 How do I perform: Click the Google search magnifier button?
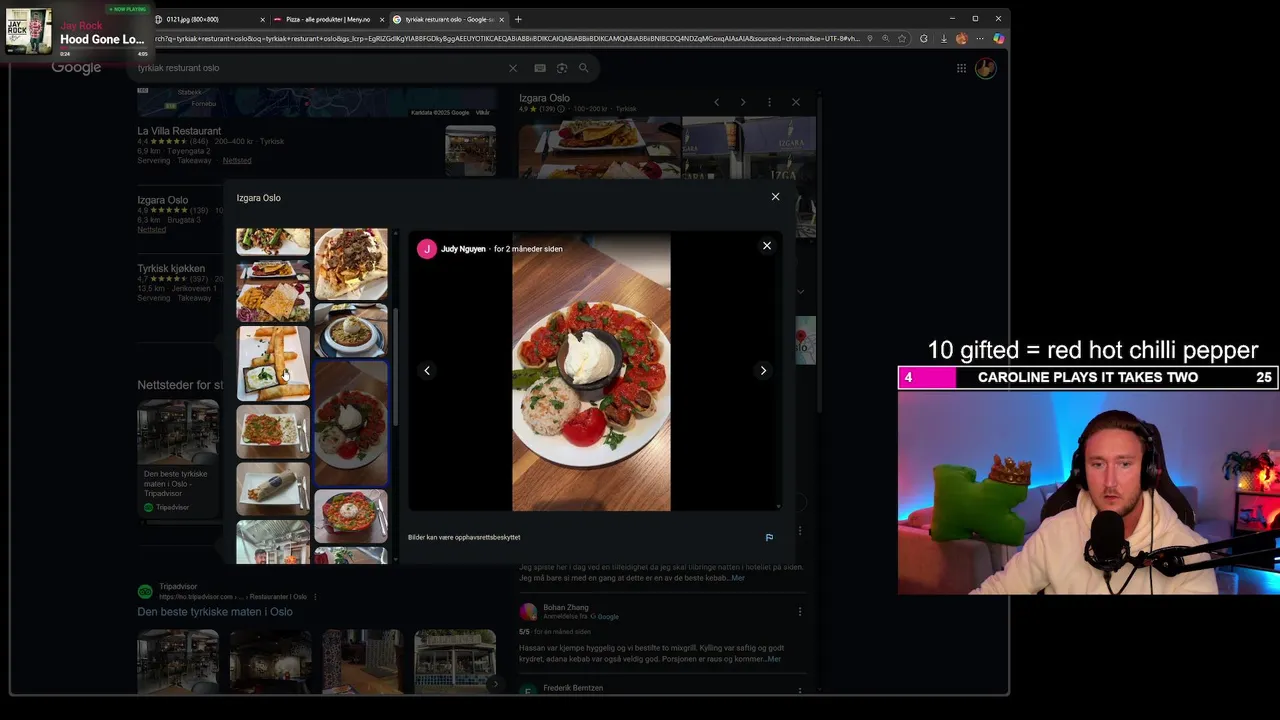click(x=583, y=68)
